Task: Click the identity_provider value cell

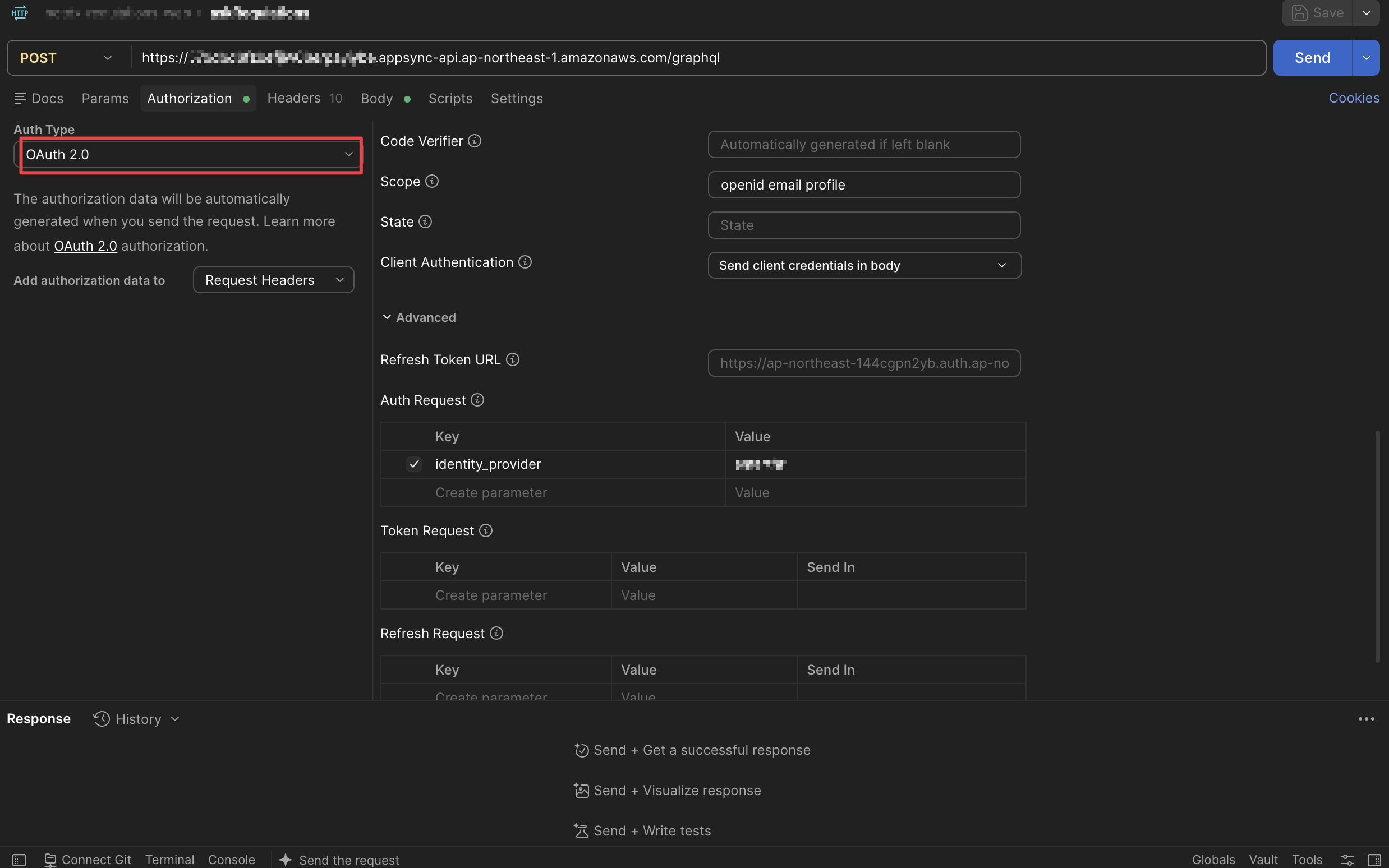Action: point(875,464)
